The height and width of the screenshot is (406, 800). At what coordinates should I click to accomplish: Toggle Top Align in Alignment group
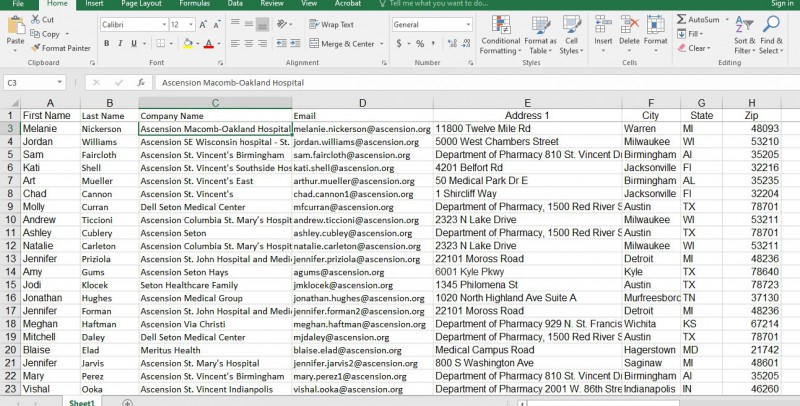click(235, 24)
